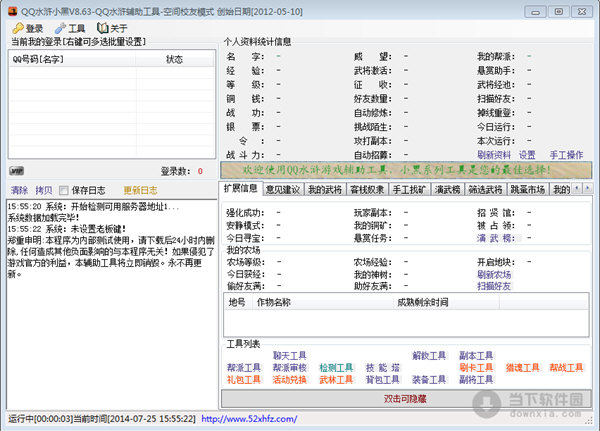The height and width of the screenshot is (431, 600).
Task: Click the app icon in the title bar
Action: point(13,11)
